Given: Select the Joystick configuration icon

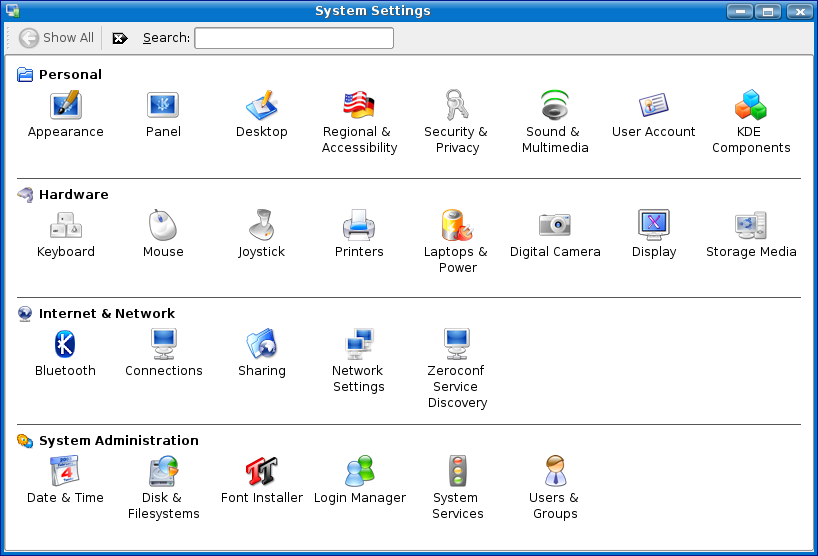Looking at the screenshot, I should (x=262, y=225).
